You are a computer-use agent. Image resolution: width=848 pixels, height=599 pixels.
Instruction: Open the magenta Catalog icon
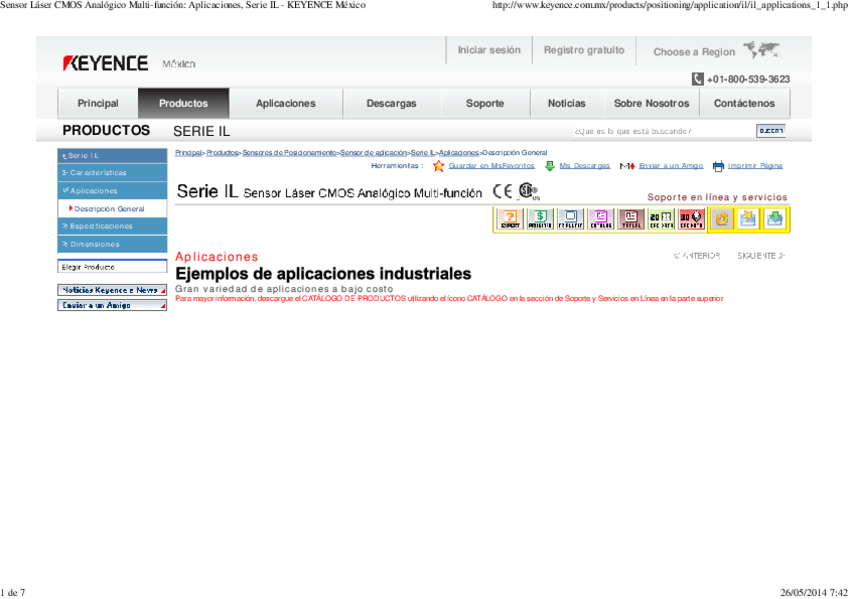click(x=600, y=219)
